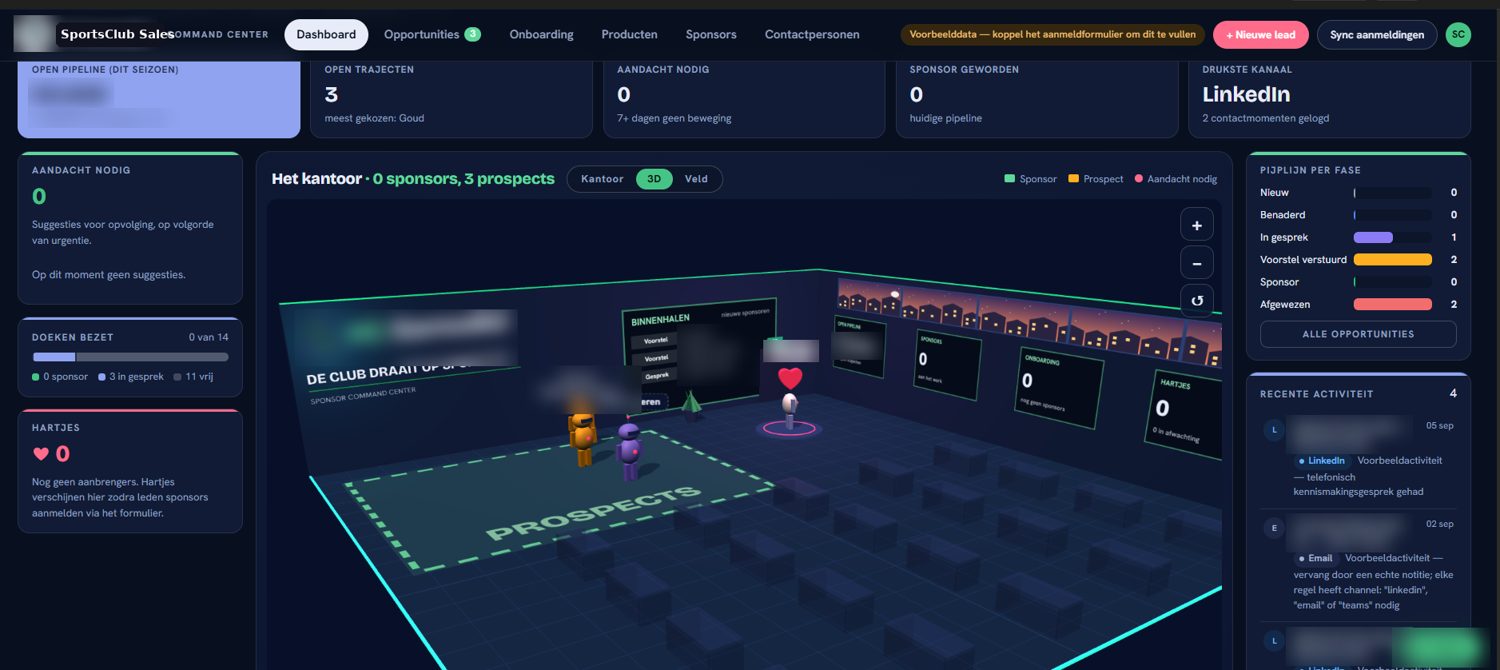
Task: Navigate to the Sponsors tab
Action: [711, 34]
